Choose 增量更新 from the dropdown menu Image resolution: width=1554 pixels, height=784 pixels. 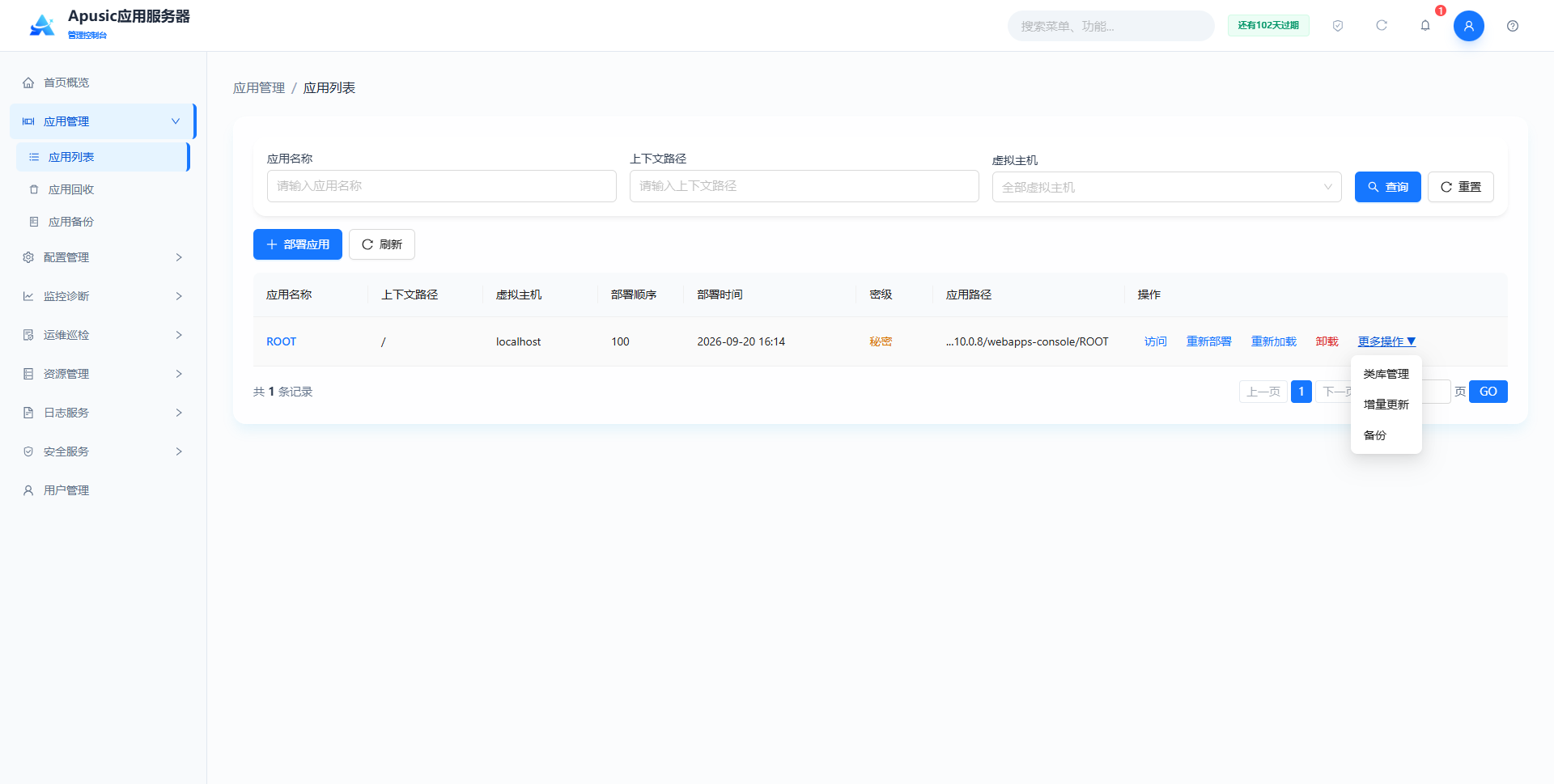pyautogui.click(x=1386, y=405)
